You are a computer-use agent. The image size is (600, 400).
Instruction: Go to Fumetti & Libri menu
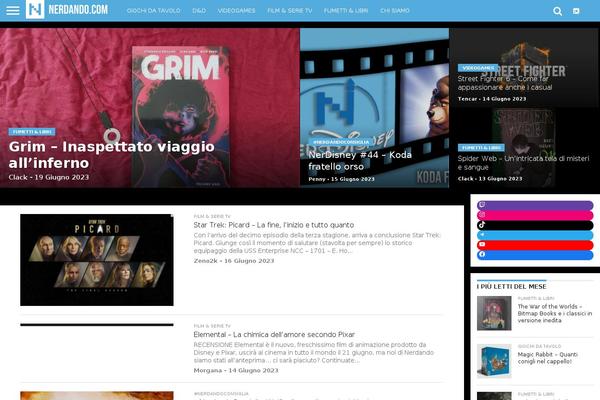(x=346, y=11)
